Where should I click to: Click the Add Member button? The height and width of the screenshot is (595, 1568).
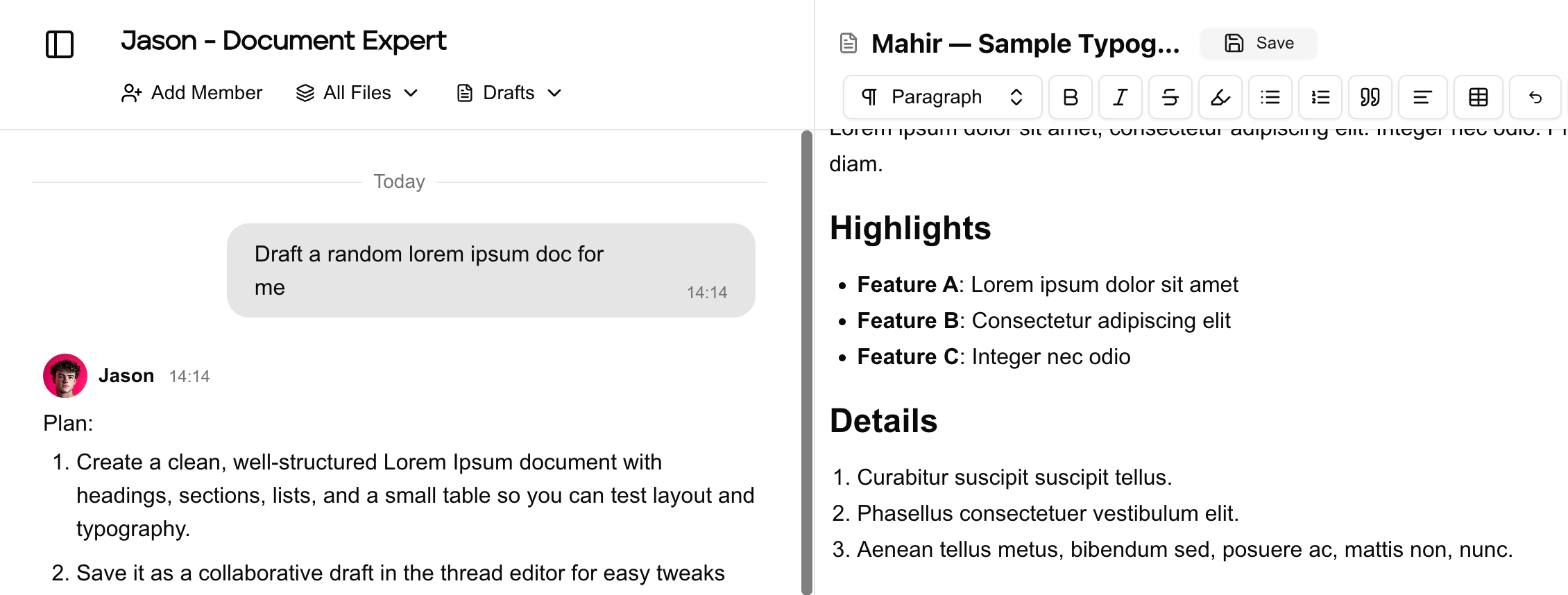pos(192,93)
